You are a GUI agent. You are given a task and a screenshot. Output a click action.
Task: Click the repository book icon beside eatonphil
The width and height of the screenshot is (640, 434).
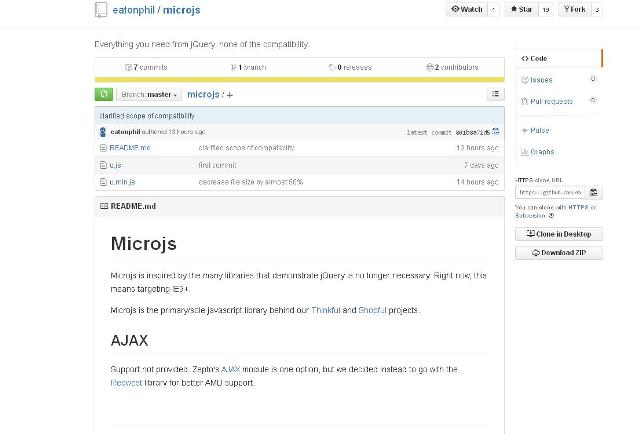101,9
